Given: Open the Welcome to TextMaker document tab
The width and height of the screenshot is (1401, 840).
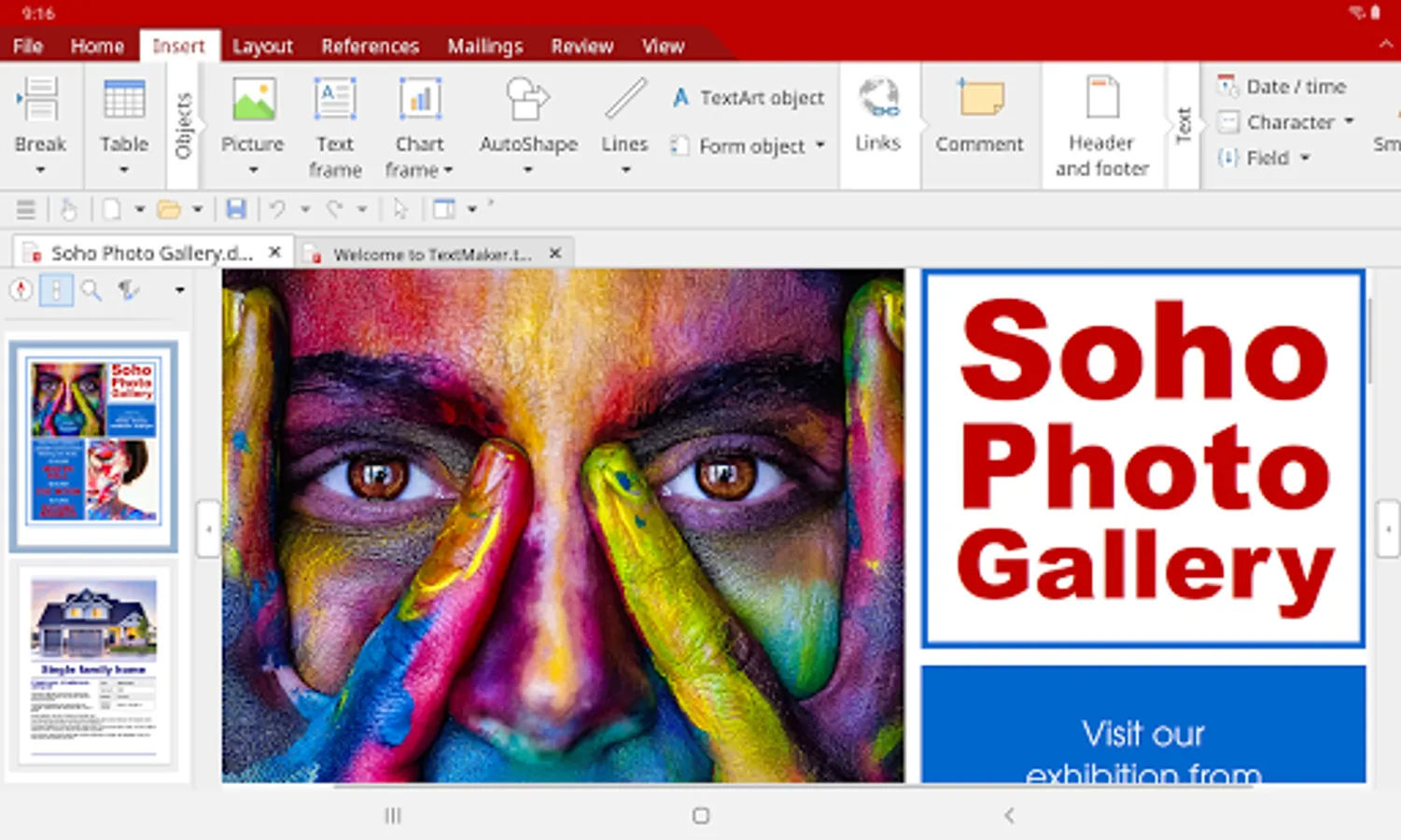Looking at the screenshot, I should click(x=431, y=254).
